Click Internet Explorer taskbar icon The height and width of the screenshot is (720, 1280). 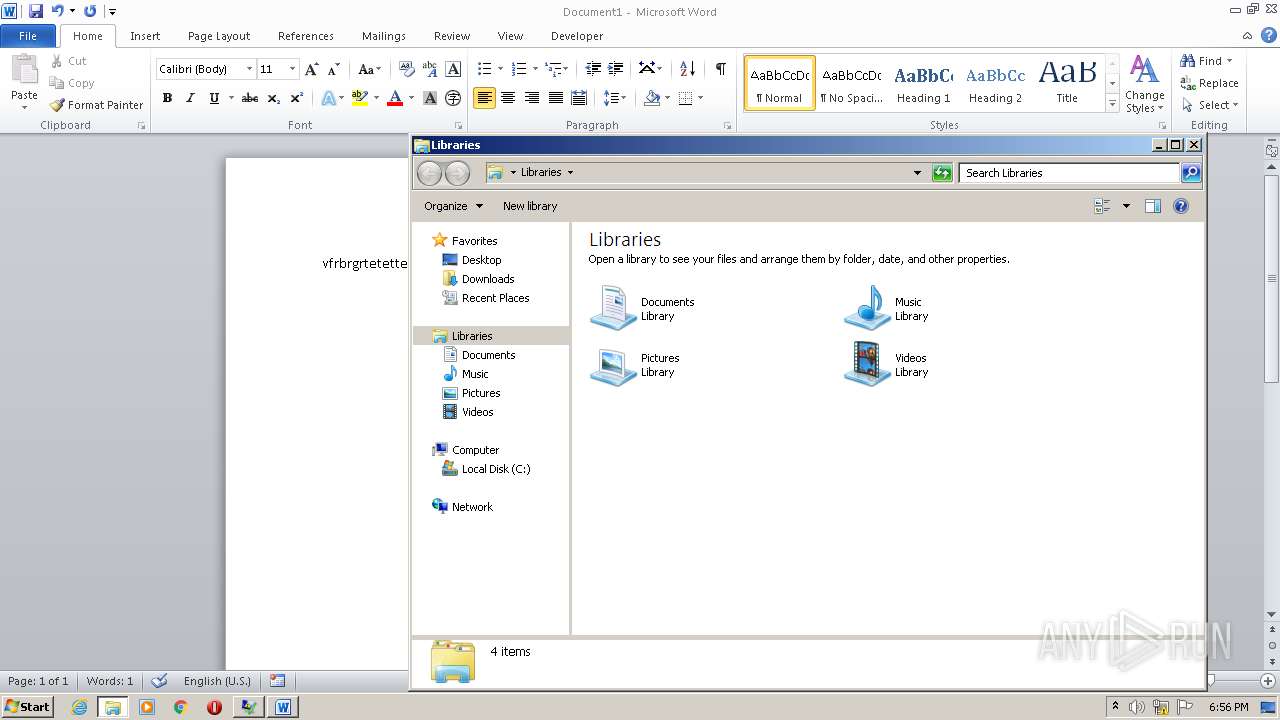pos(79,707)
